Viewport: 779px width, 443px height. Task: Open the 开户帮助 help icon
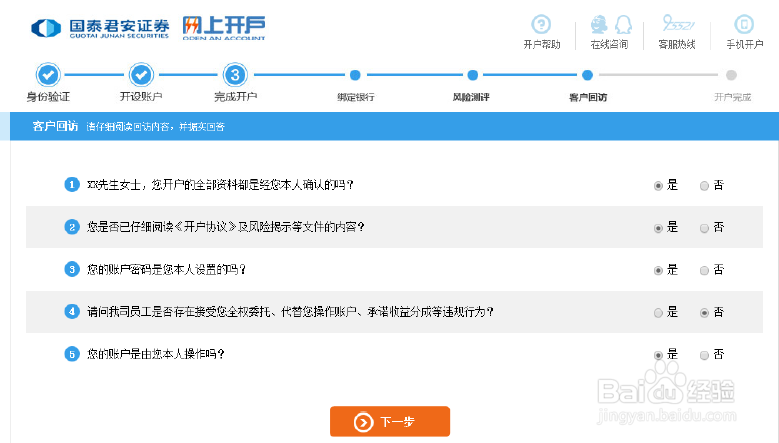541,24
